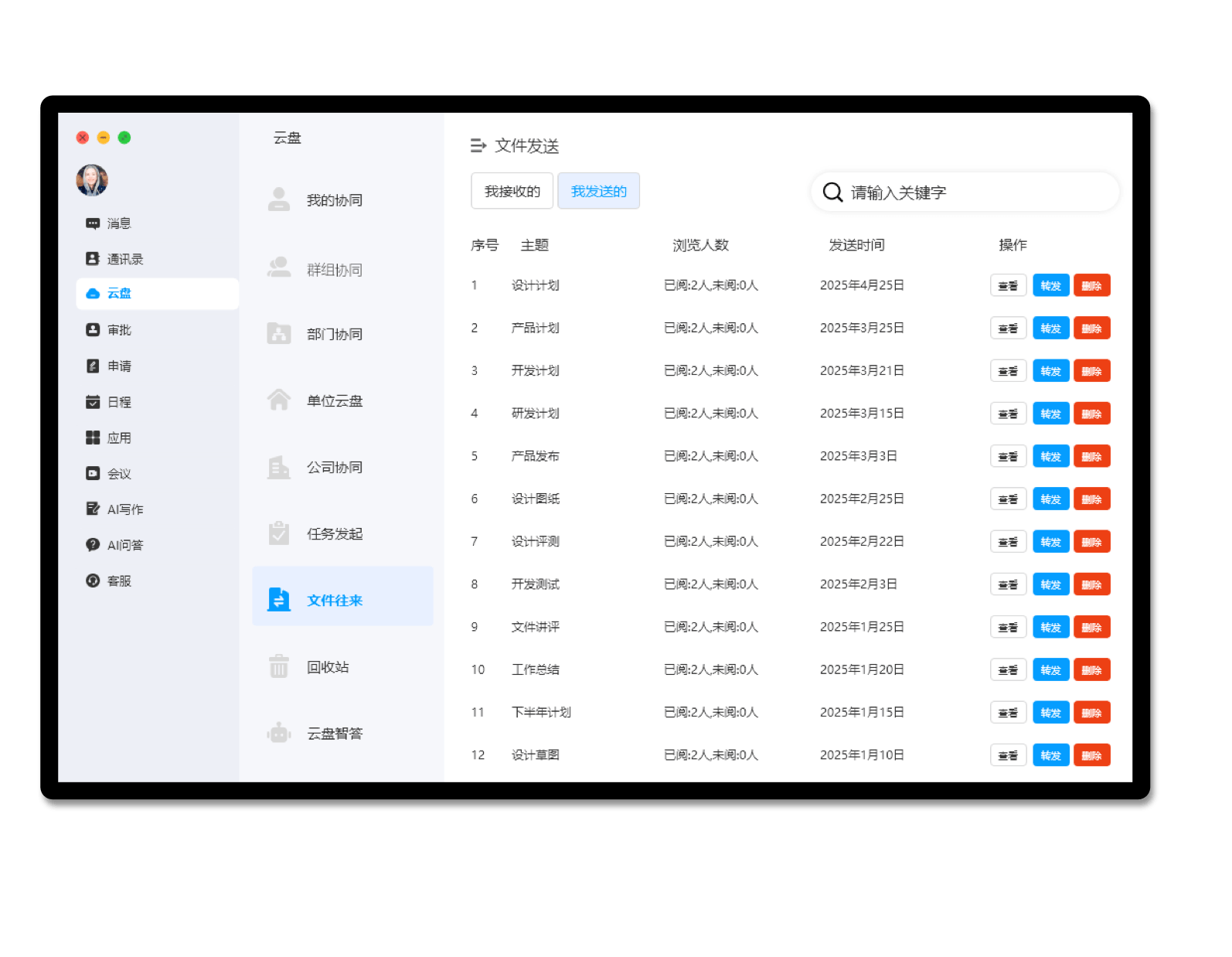Click the menu icon beside 文件发送

point(478,145)
